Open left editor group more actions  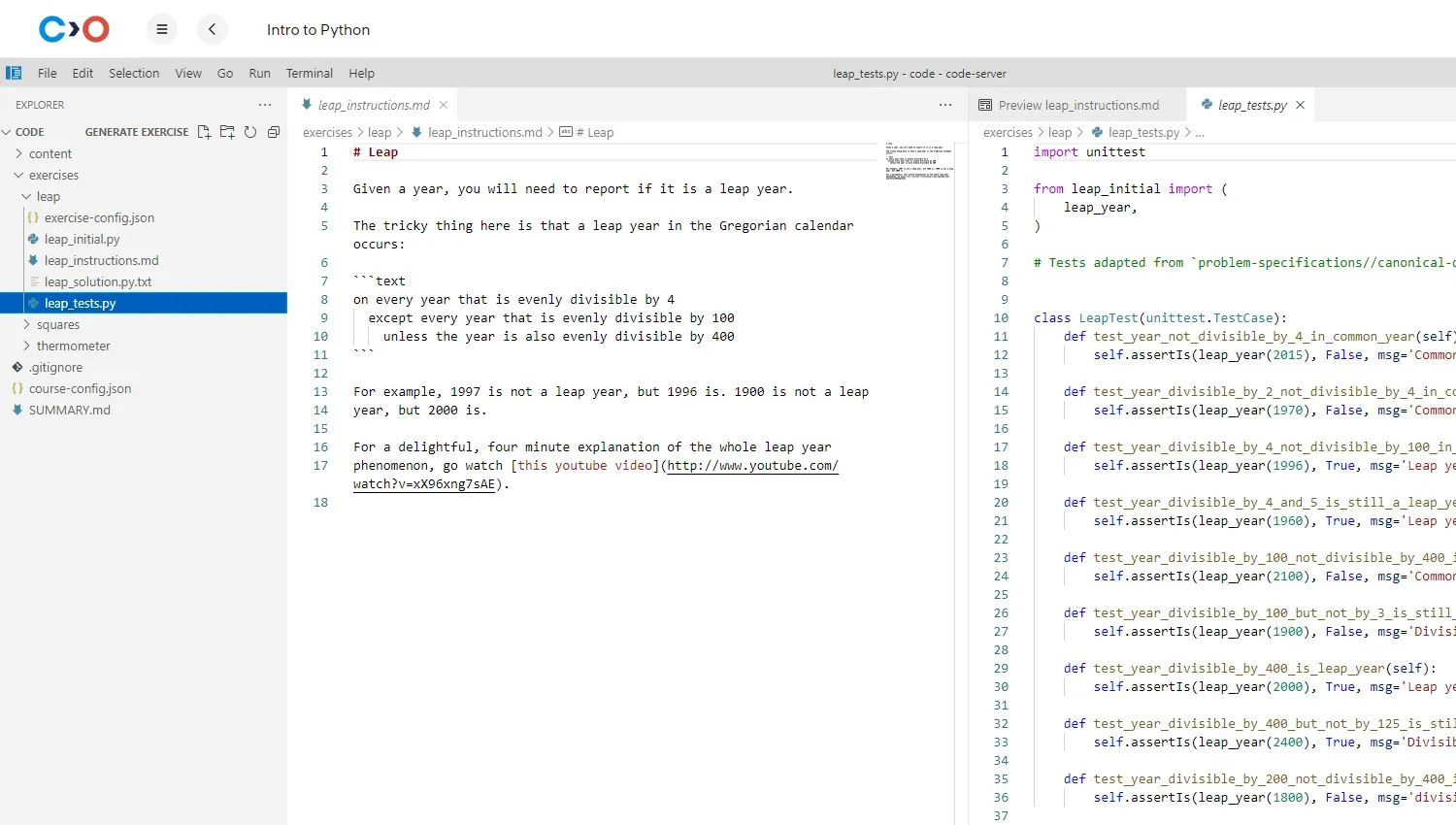pyautogui.click(x=945, y=105)
